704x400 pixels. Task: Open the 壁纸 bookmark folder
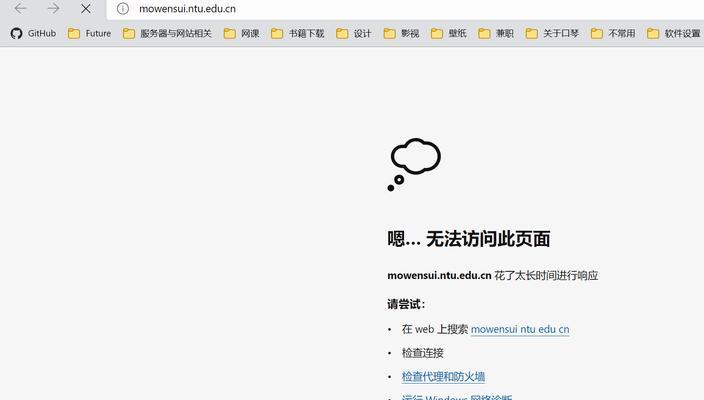tap(449, 33)
